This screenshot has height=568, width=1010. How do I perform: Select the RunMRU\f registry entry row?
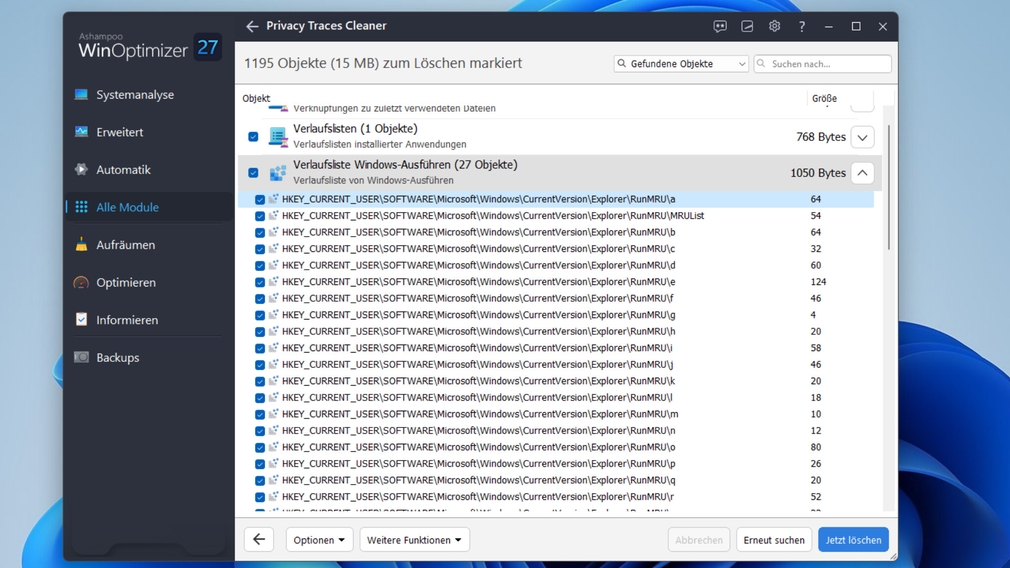pyautogui.click(x=556, y=298)
